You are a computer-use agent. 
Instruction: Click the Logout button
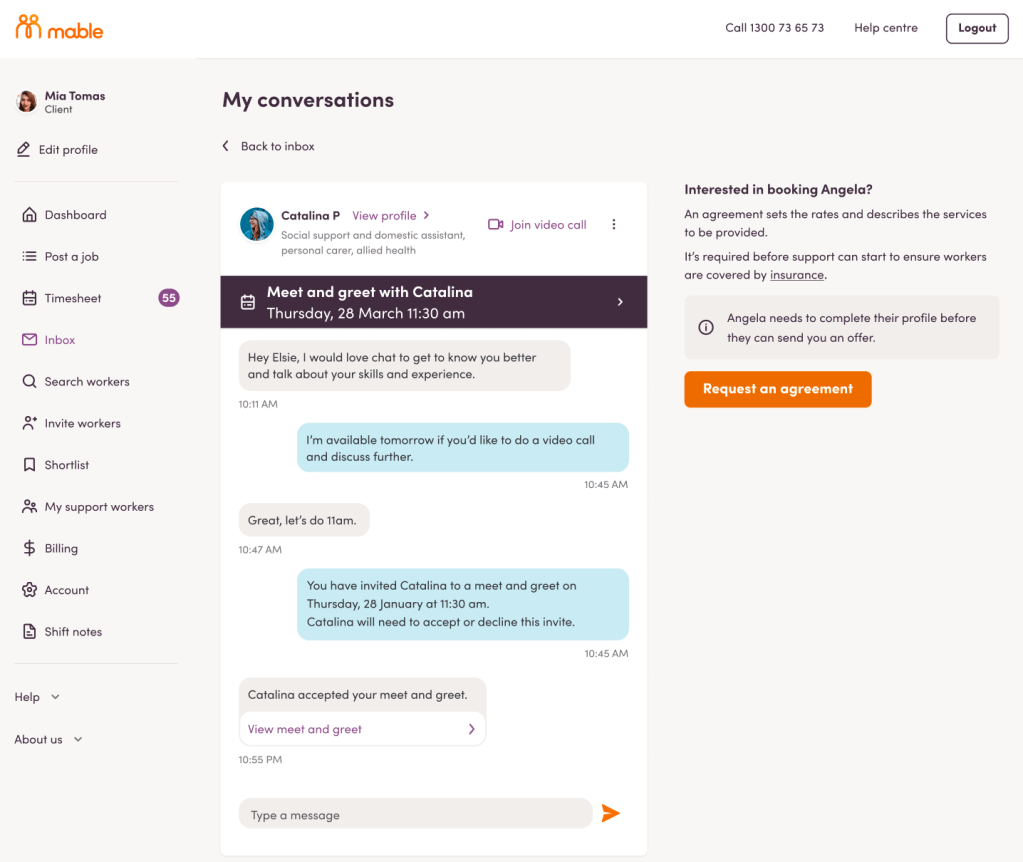click(976, 28)
